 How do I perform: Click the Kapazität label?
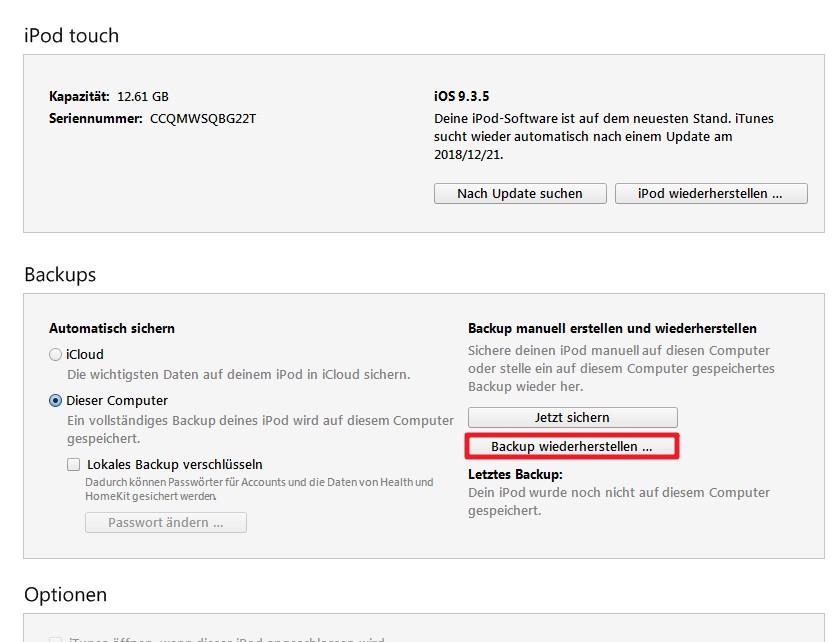tap(79, 97)
